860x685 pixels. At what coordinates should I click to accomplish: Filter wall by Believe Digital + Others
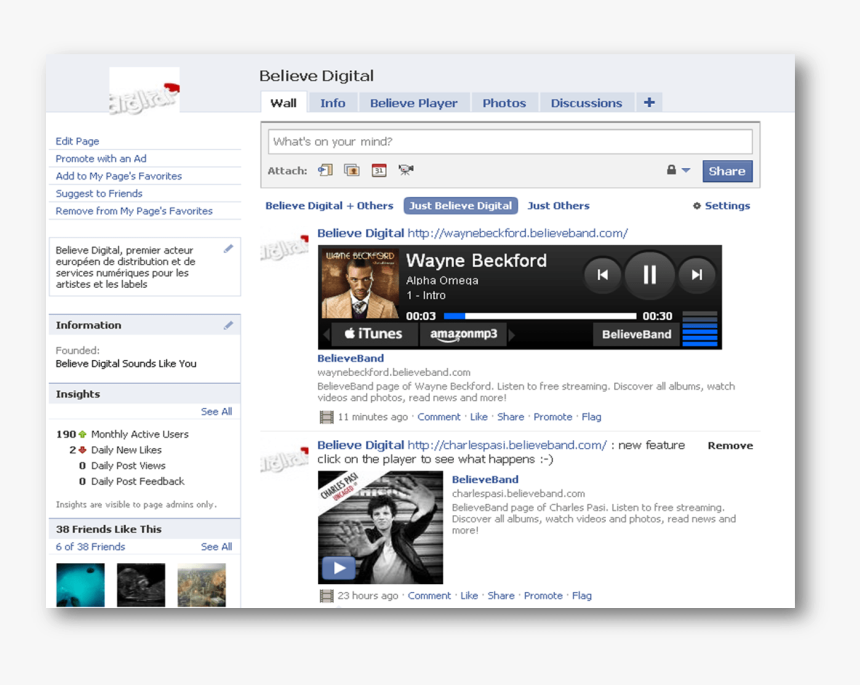tap(329, 206)
